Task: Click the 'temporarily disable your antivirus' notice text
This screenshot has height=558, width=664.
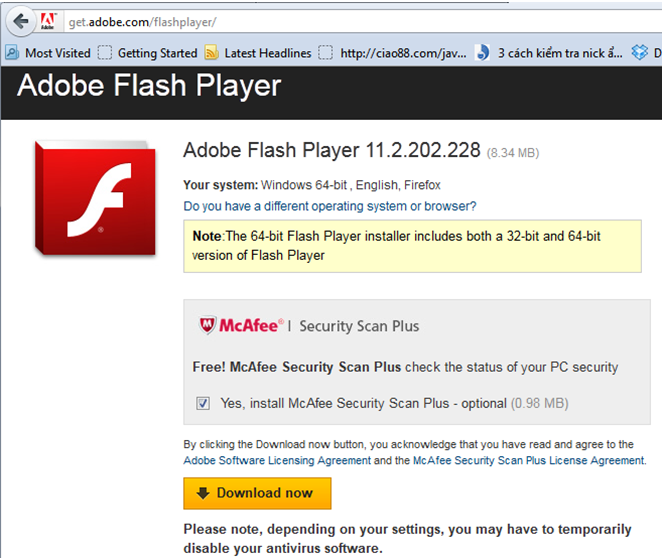Action: 407,539
